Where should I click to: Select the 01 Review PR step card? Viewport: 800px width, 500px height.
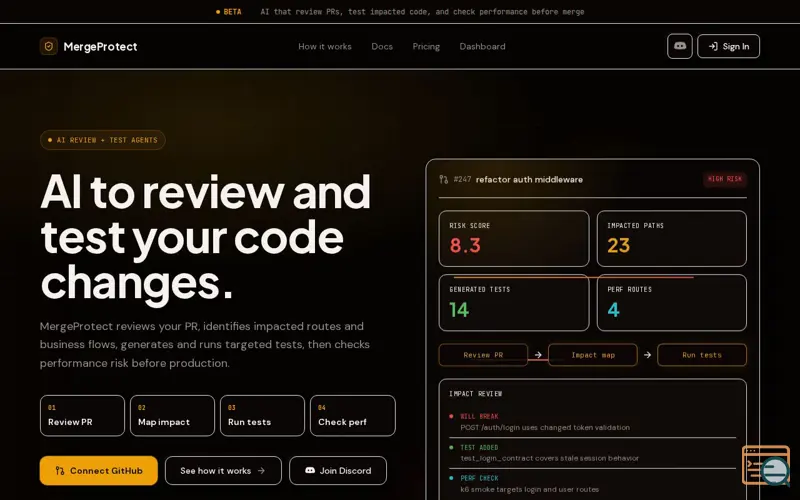tap(82, 415)
